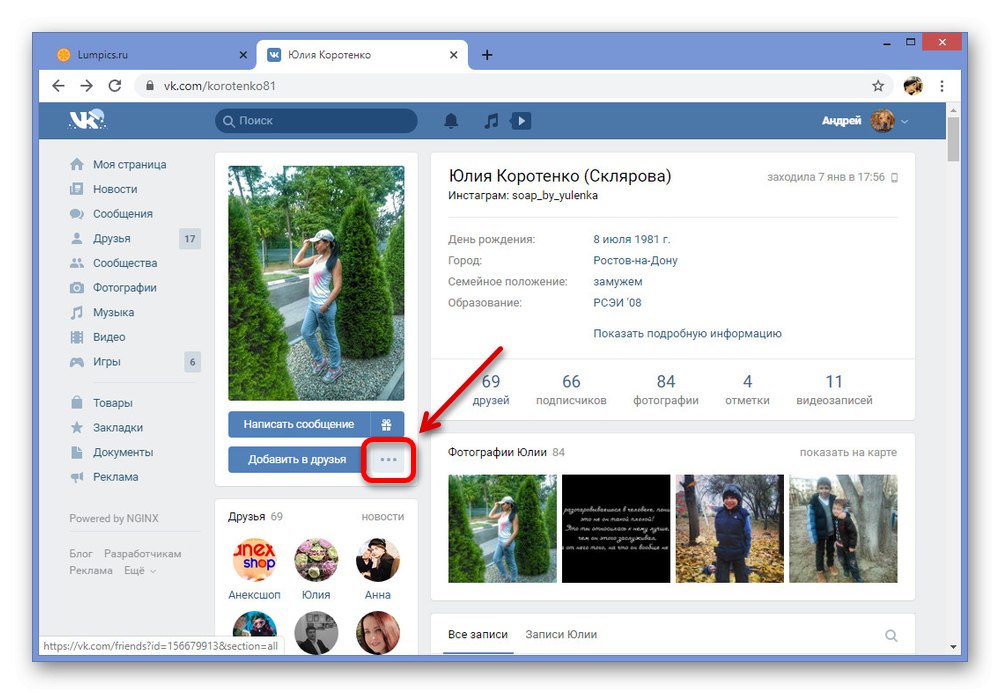Click the Ростов-на-Дону city link
1000x694 pixels.
coord(635,260)
